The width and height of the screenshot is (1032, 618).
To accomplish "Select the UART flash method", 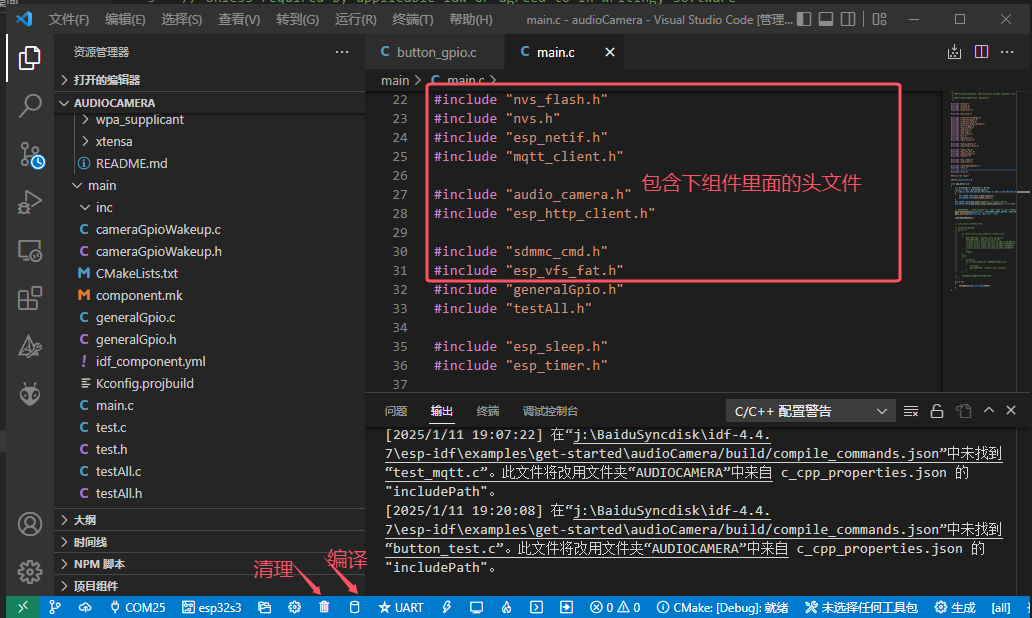I will pos(401,607).
